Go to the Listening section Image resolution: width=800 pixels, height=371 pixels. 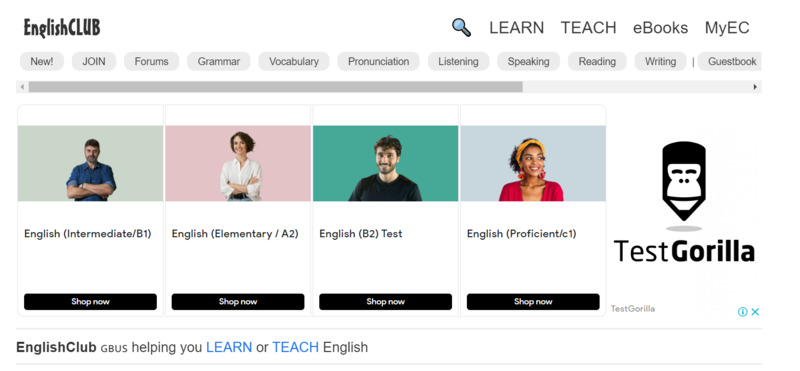click(x=458, y=61)
